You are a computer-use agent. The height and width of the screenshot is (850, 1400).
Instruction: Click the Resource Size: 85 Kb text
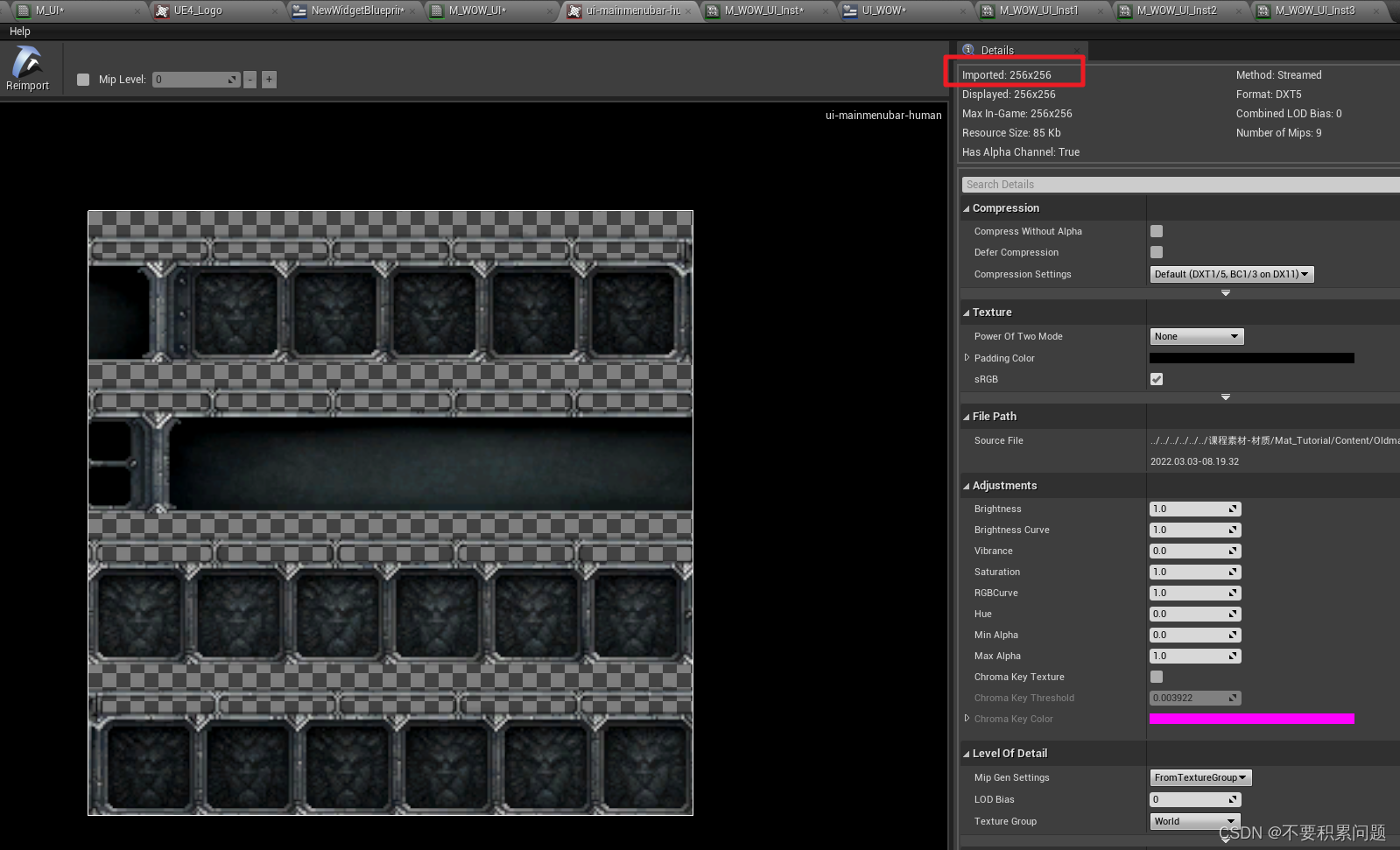pyautogui.click(x=1011, y=133)
